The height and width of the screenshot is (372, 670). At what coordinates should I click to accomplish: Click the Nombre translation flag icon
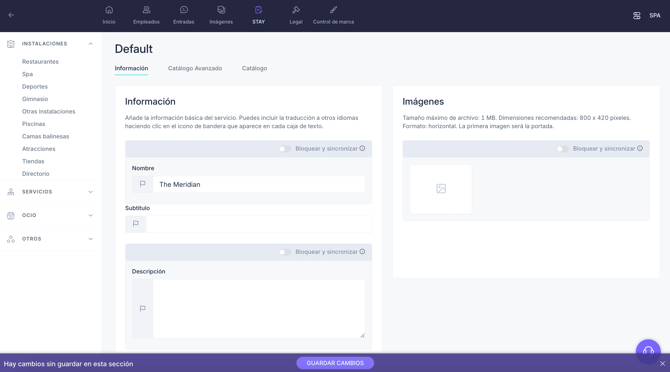[x=143, y=184]
